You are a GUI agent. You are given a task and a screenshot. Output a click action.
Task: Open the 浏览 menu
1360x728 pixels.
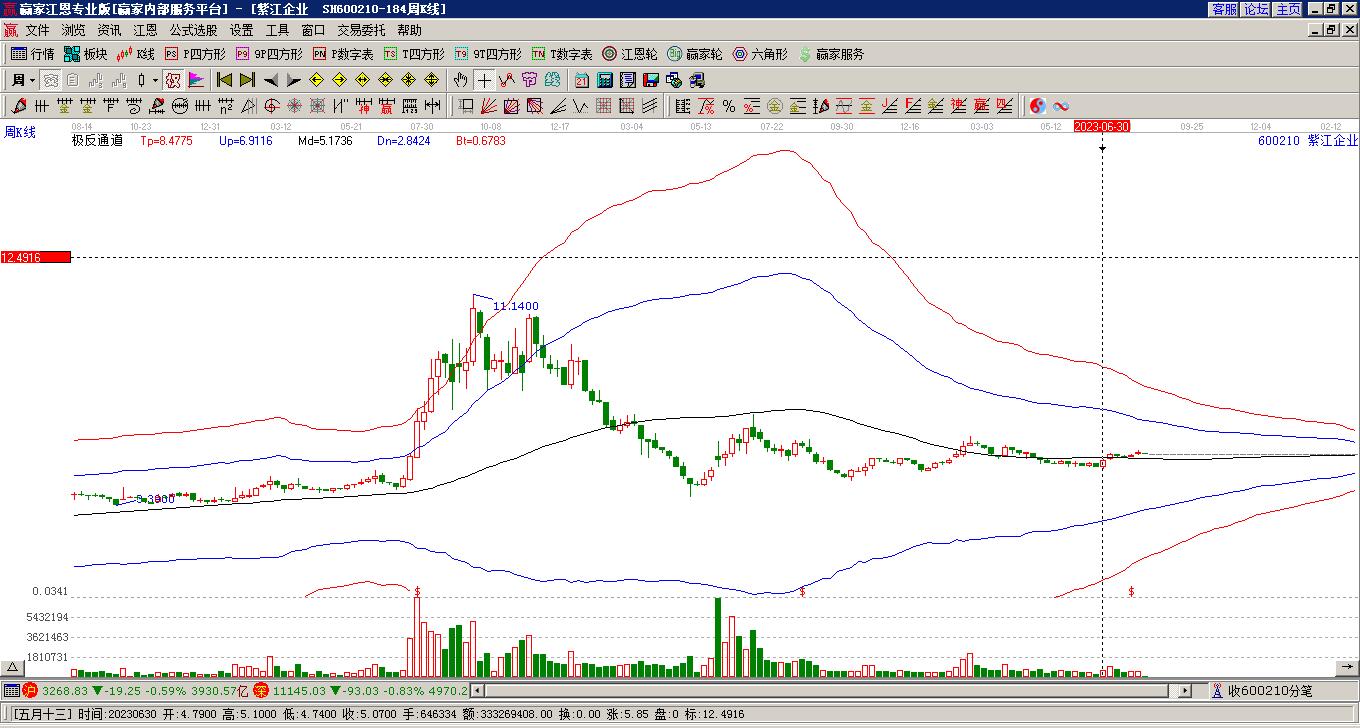pyautogui.click(x=73, y=30)
